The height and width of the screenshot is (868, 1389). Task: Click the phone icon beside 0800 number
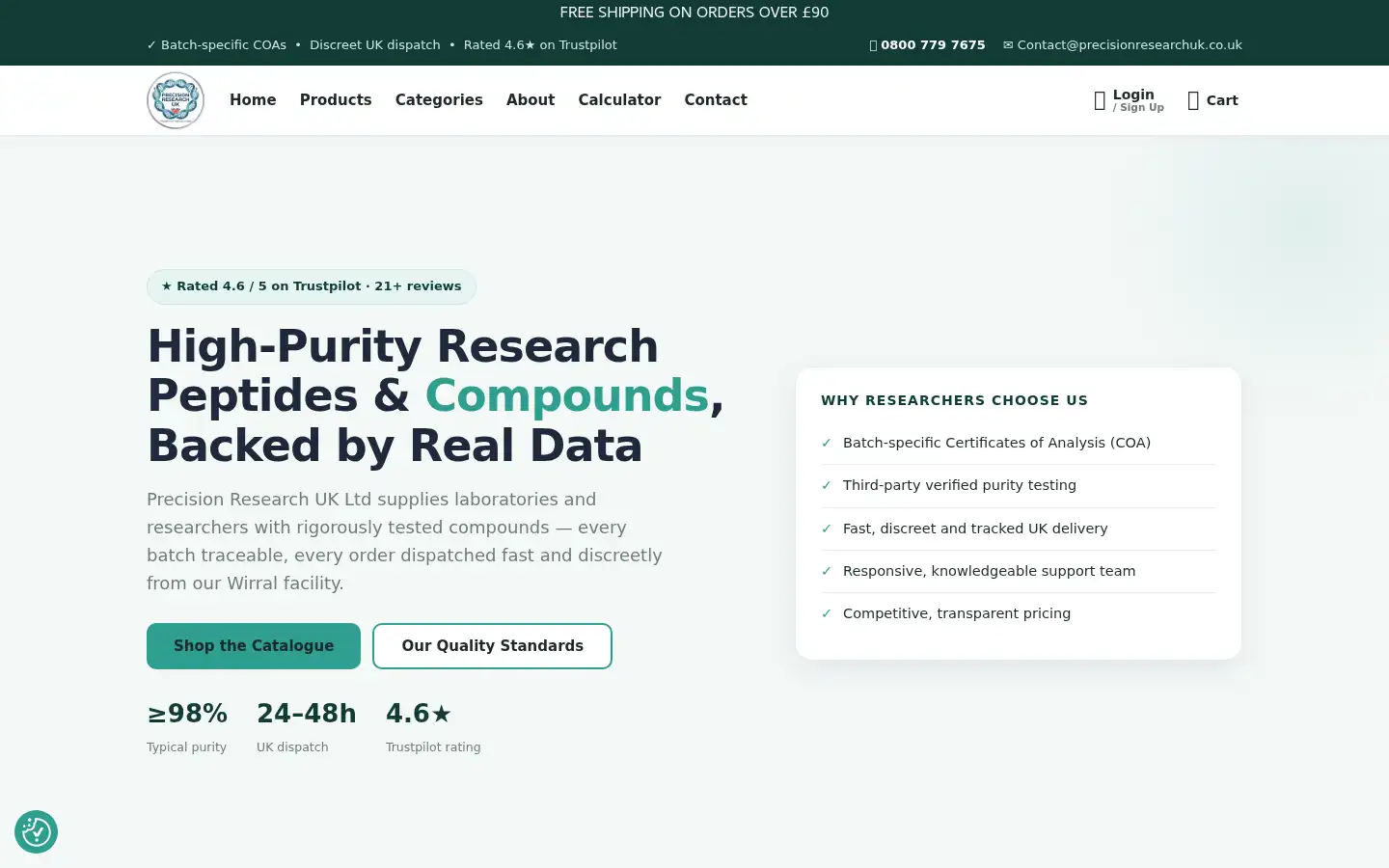[873, 45]
